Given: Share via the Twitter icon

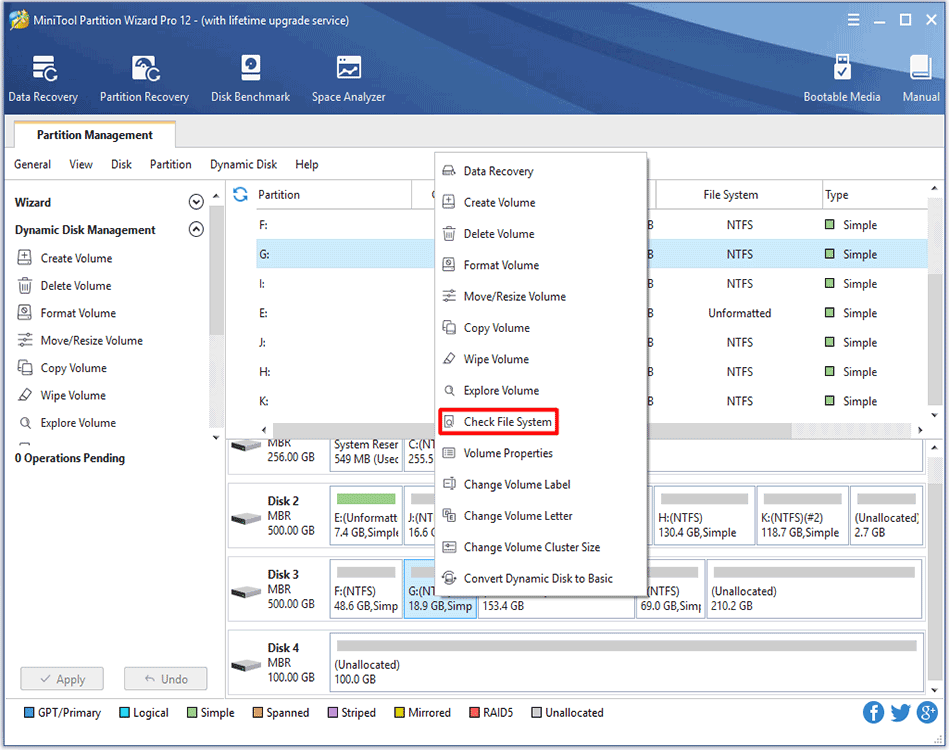Looking at the screenshot, I should tap(900, 712).
